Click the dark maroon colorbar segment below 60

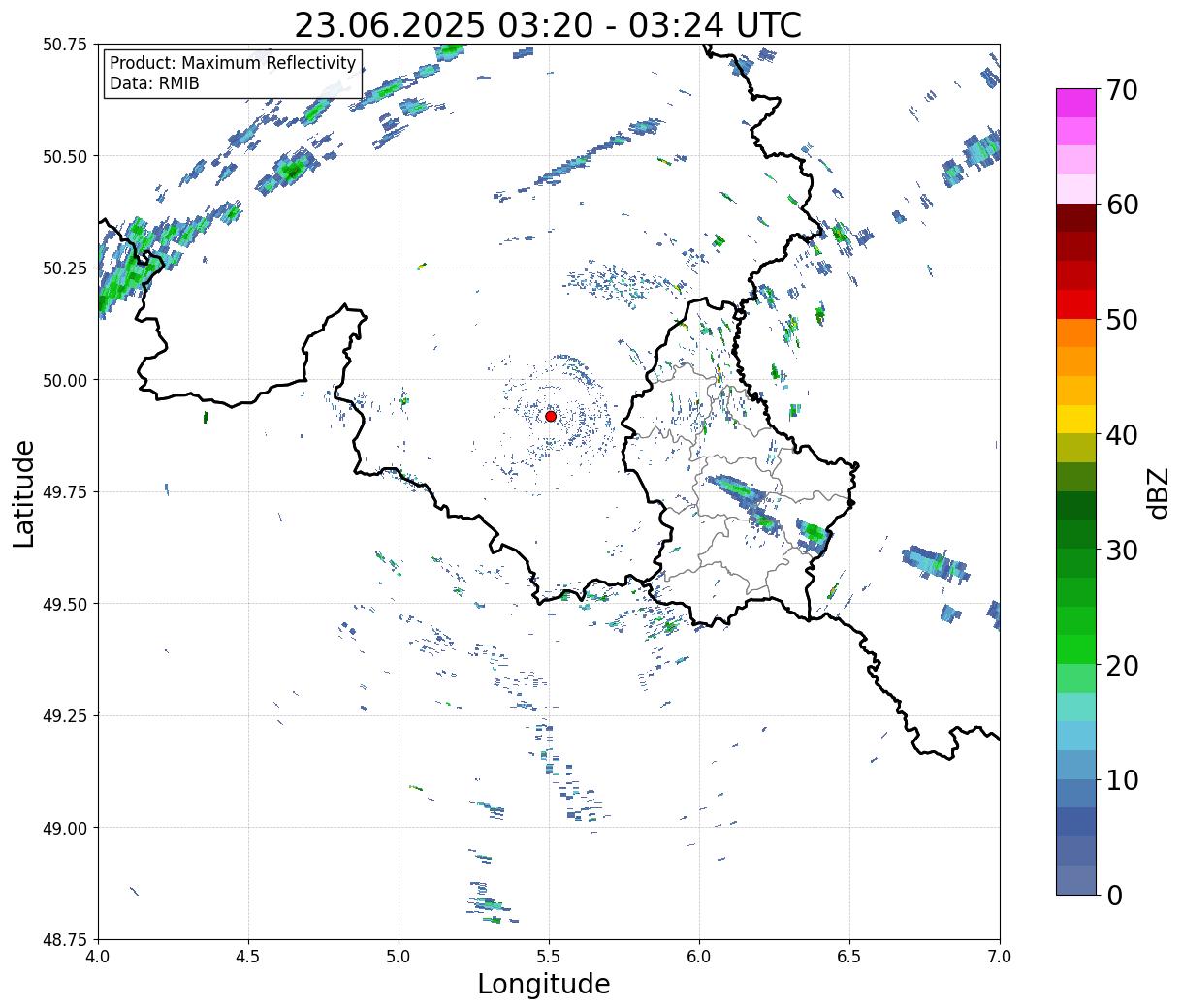1076,217
